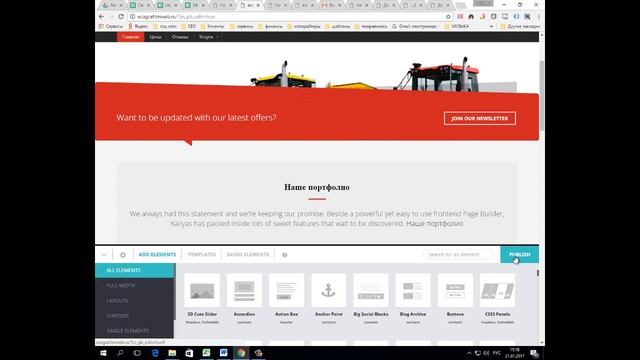Click the newsletter offer headline text
The height and width of the screenshot is (360, 640).
coord(196,118)
